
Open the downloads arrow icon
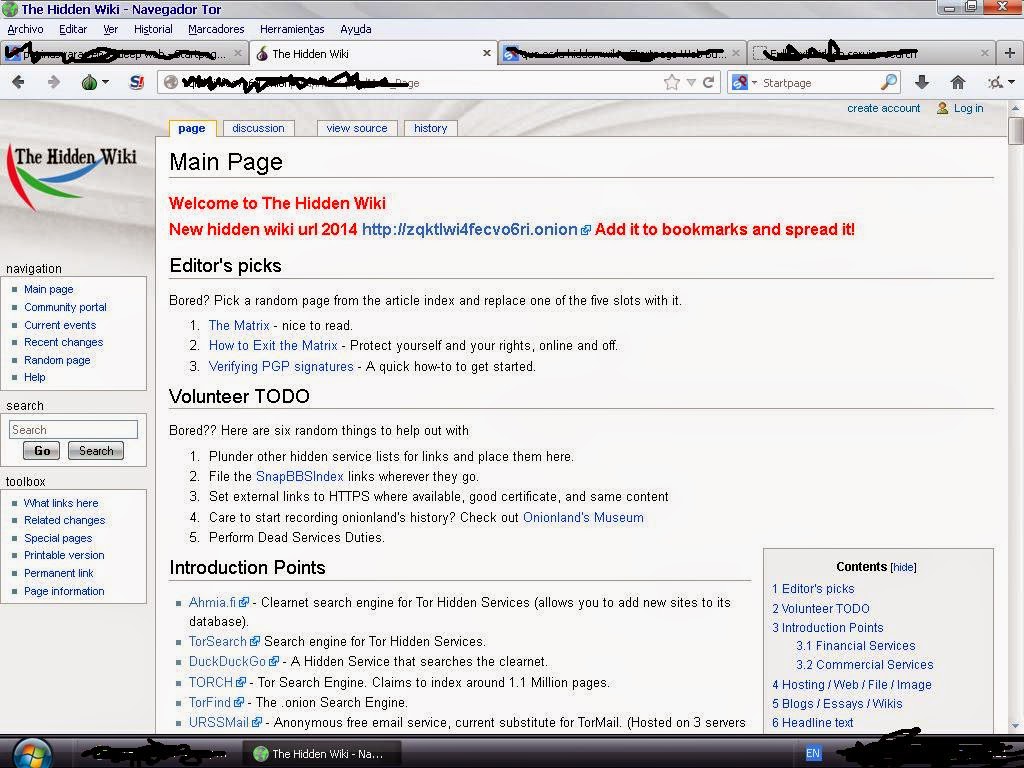(x=921, y=82)
